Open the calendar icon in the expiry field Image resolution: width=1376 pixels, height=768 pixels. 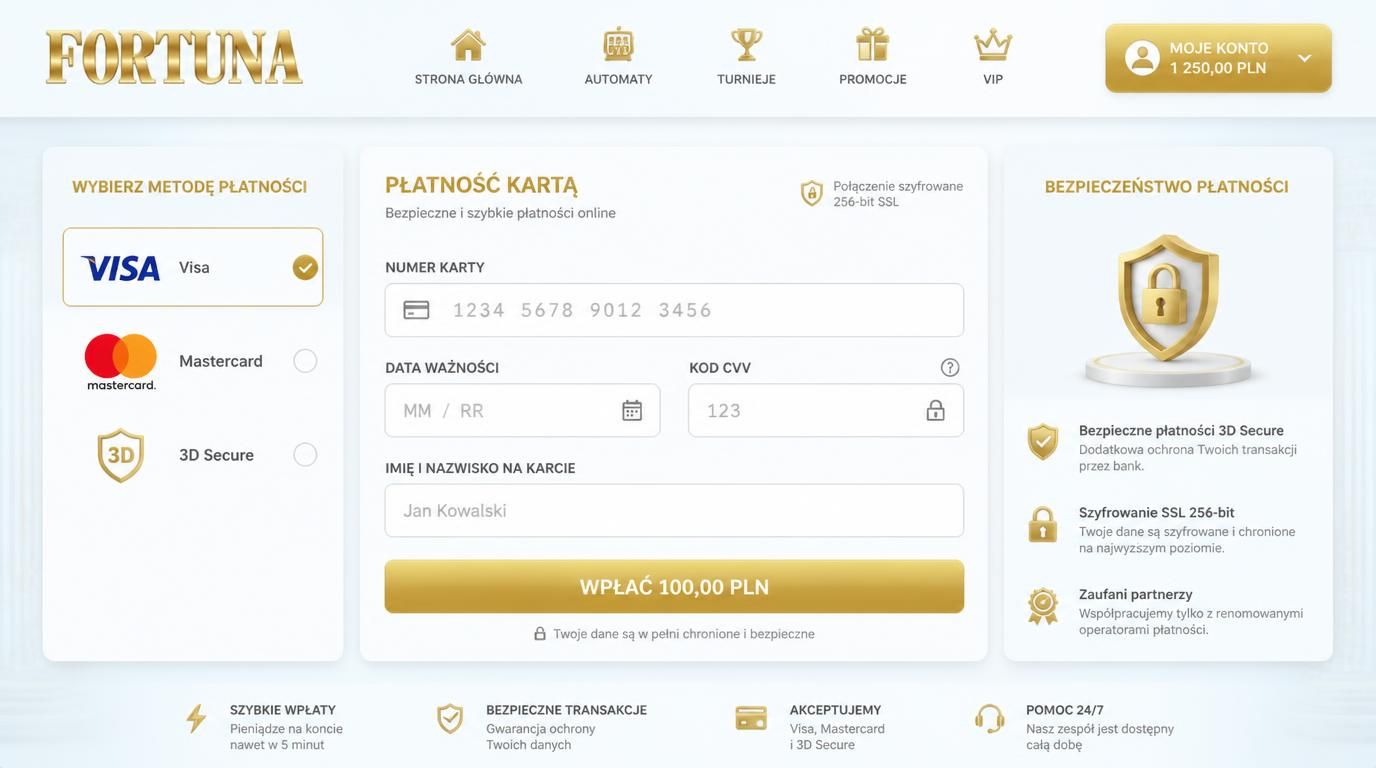coord(632,410)
